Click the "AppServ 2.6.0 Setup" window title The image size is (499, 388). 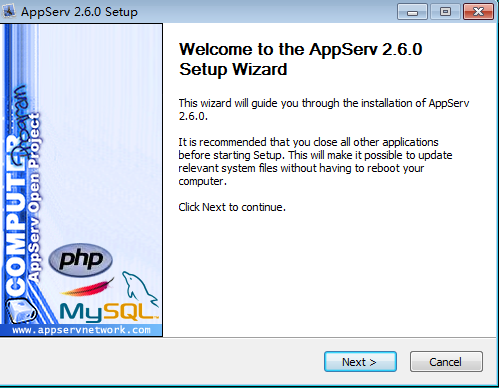[79, 12]
